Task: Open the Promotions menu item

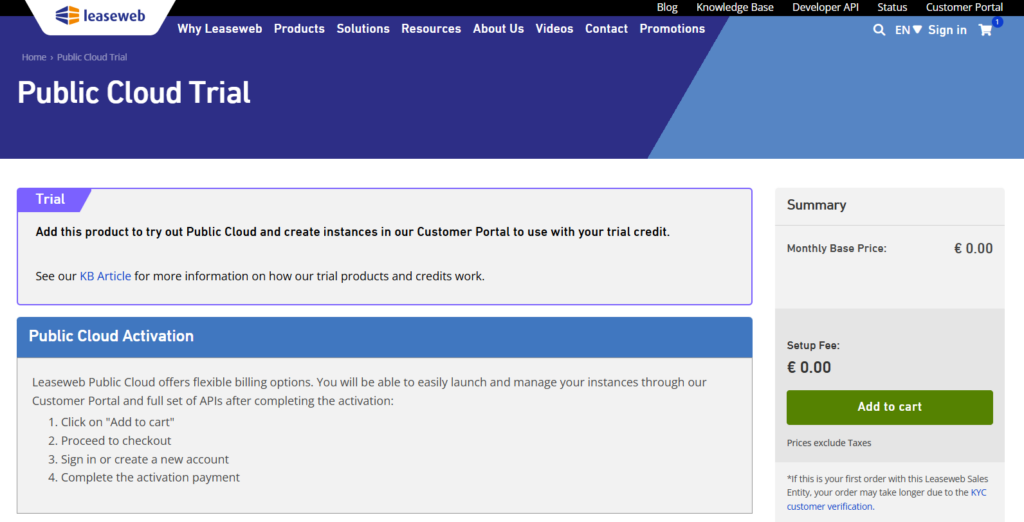Action: (672, 29)
